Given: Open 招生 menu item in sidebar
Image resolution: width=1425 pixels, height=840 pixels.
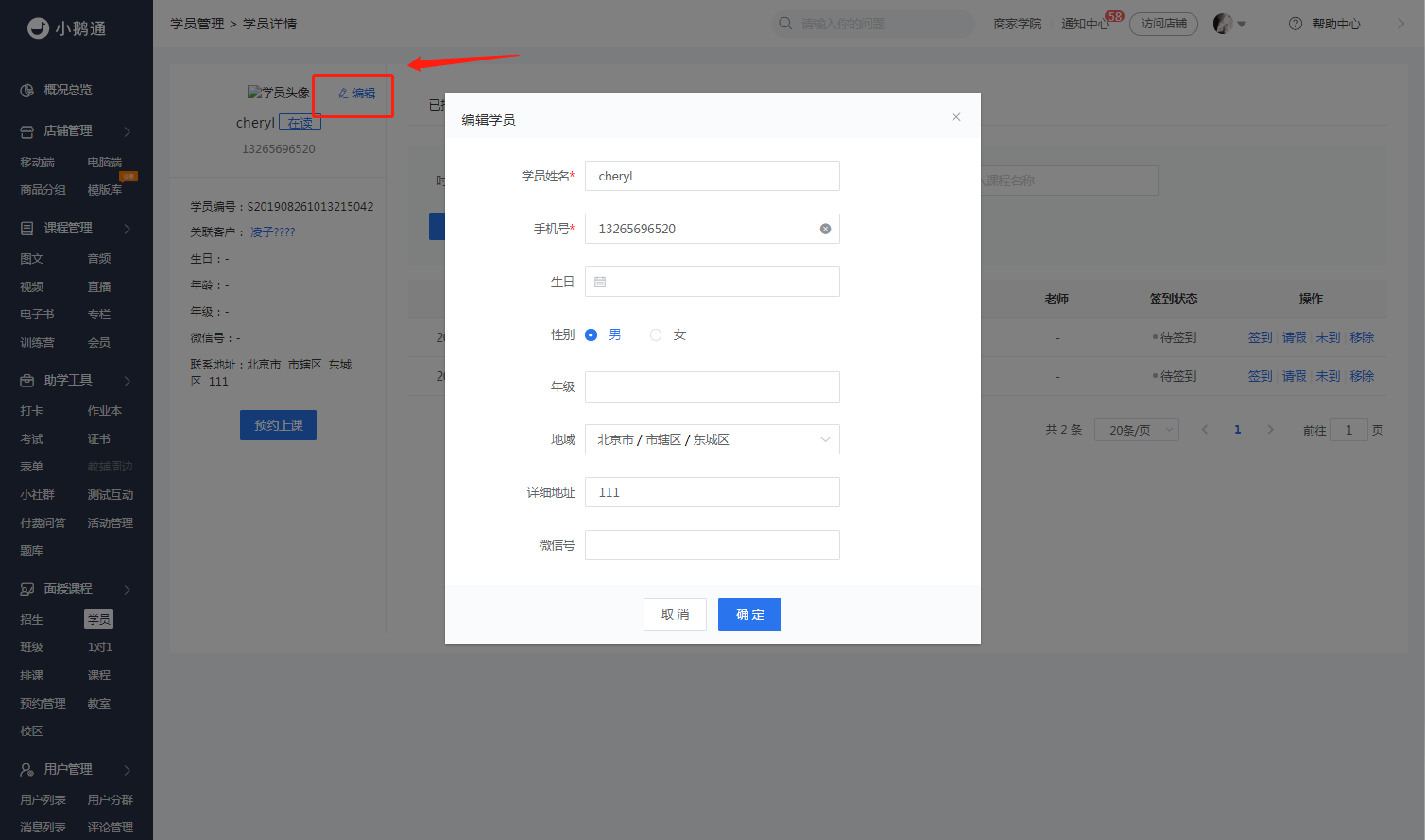Looking at the screenshot, I should (x=32, y=620).
